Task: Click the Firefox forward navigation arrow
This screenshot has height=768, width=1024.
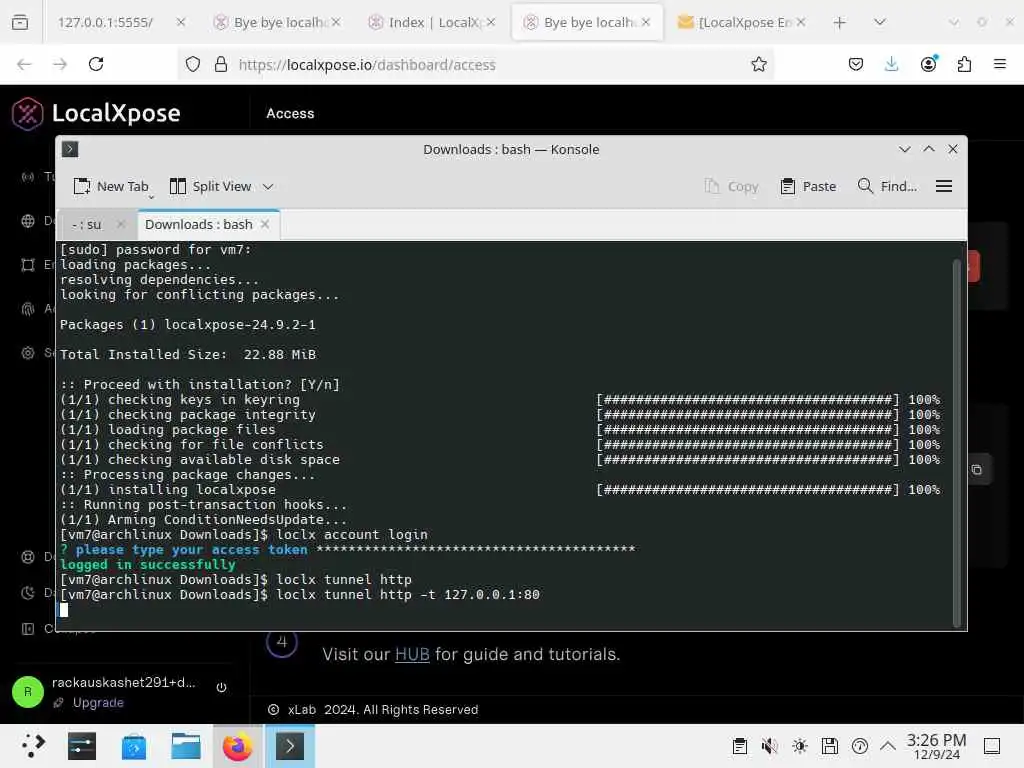Action: coord(60,64)
